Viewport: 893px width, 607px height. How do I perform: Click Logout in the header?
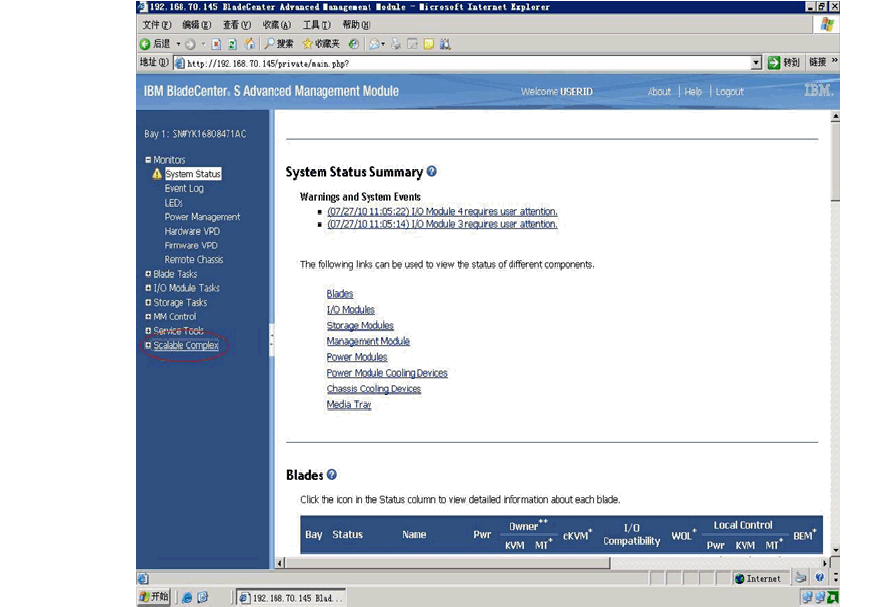click(729, 92)
